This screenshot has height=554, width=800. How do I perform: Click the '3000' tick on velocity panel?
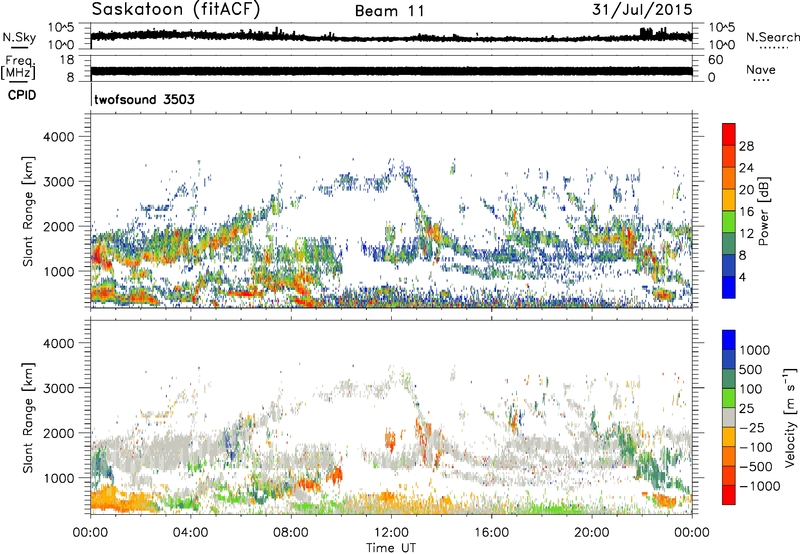click(x=58, y=388)
